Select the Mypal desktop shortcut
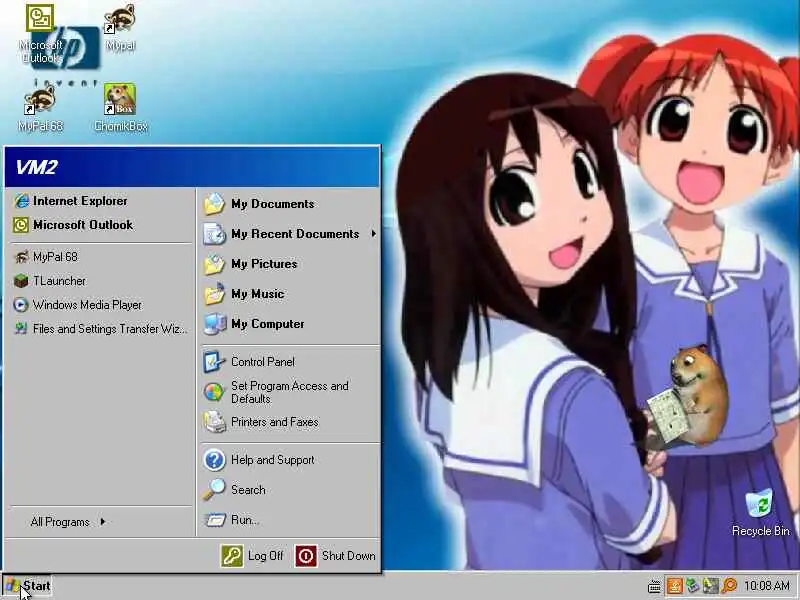This screenshot has width=800, height=600. (x=120, y=28)
